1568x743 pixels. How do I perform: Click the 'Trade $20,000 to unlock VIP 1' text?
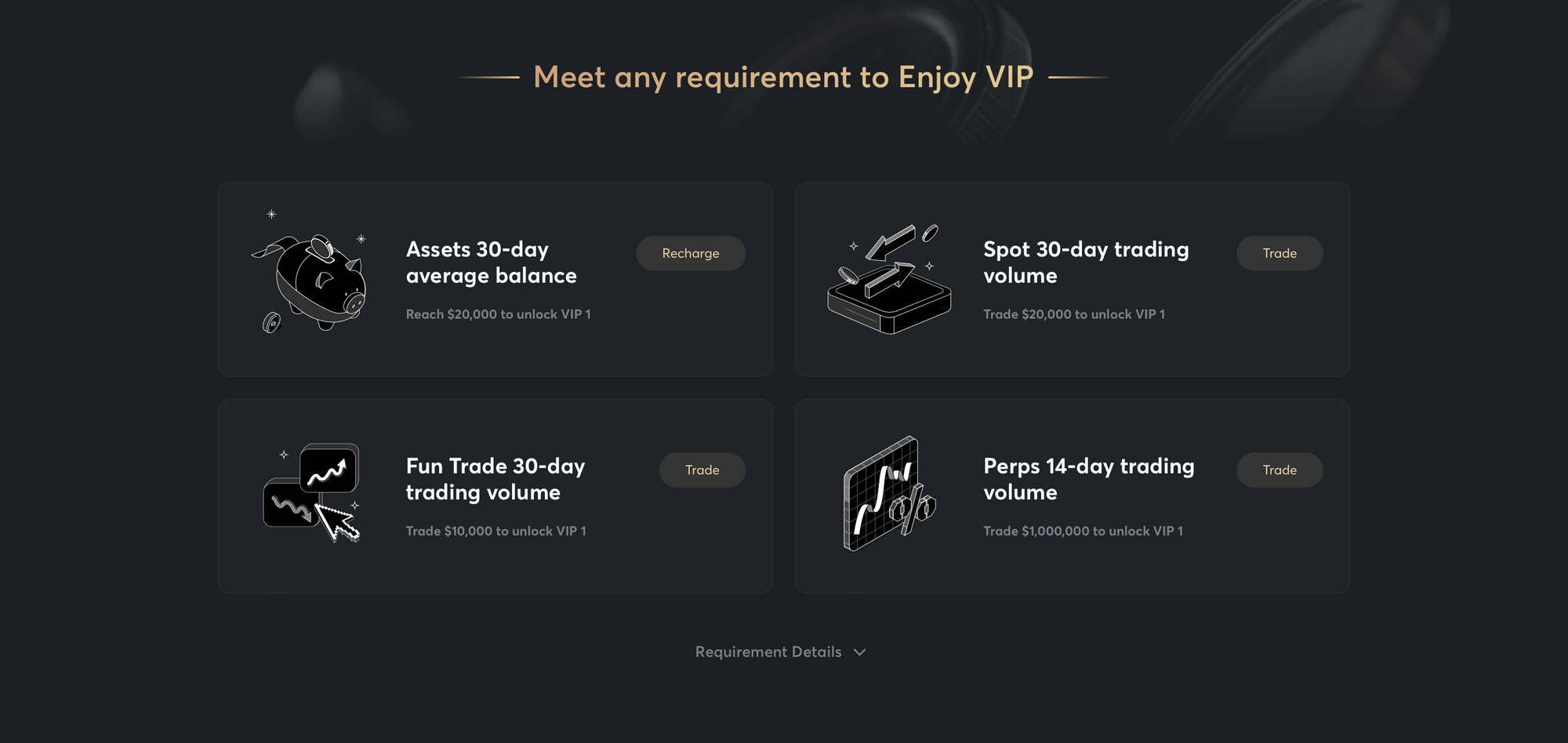(1074, 314)
